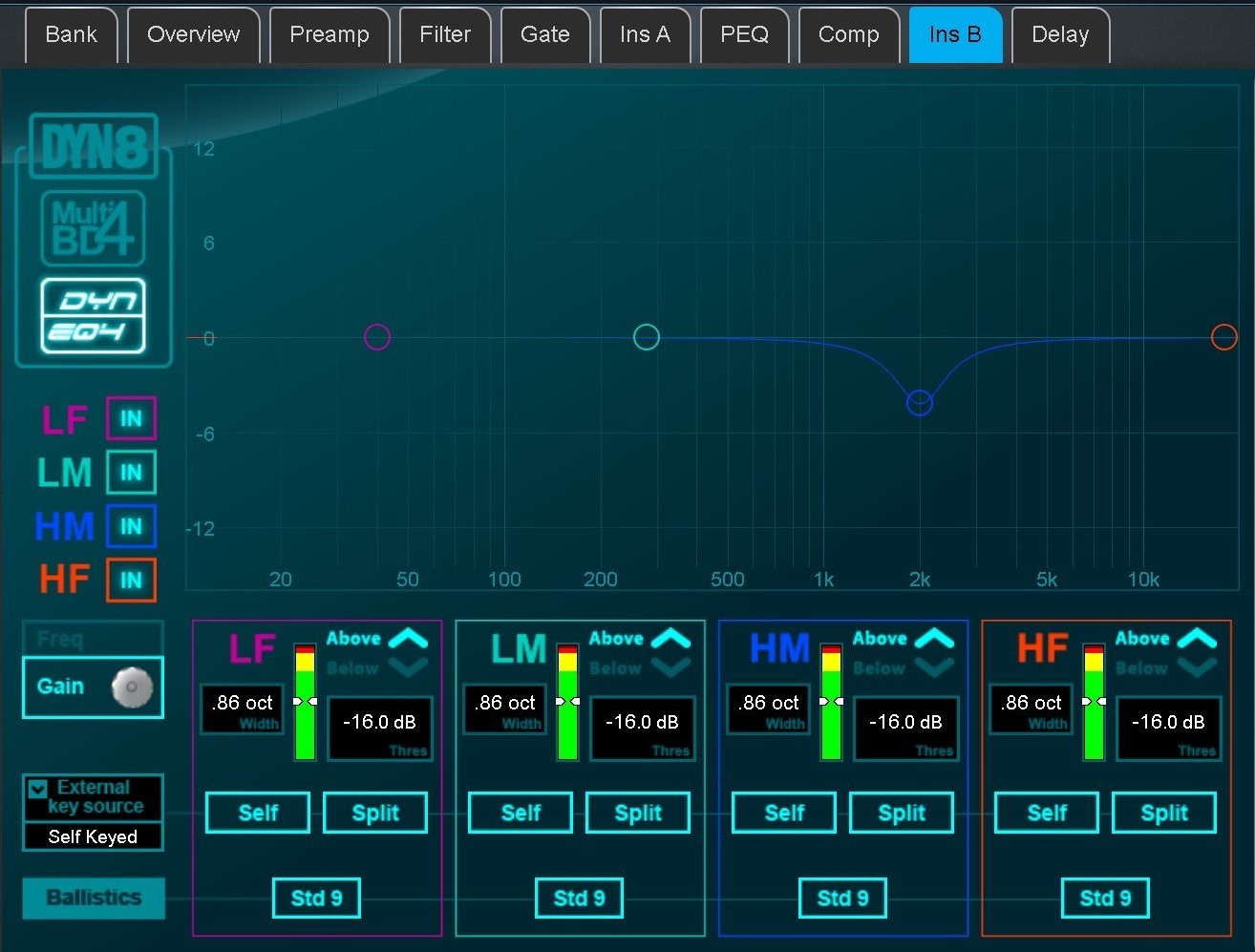
Task: Toggle Split on the LF band
Action: [375, 813]
